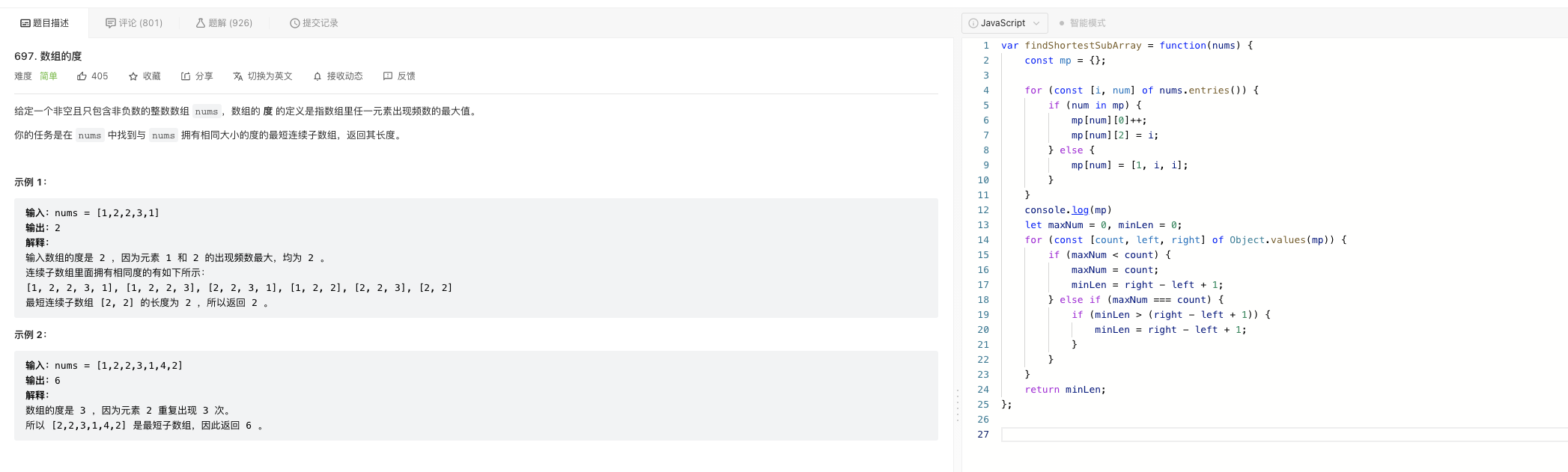Click code line 1 with findShortestSubArray
Screen dimensions: 1568x472
(1127, 46)
